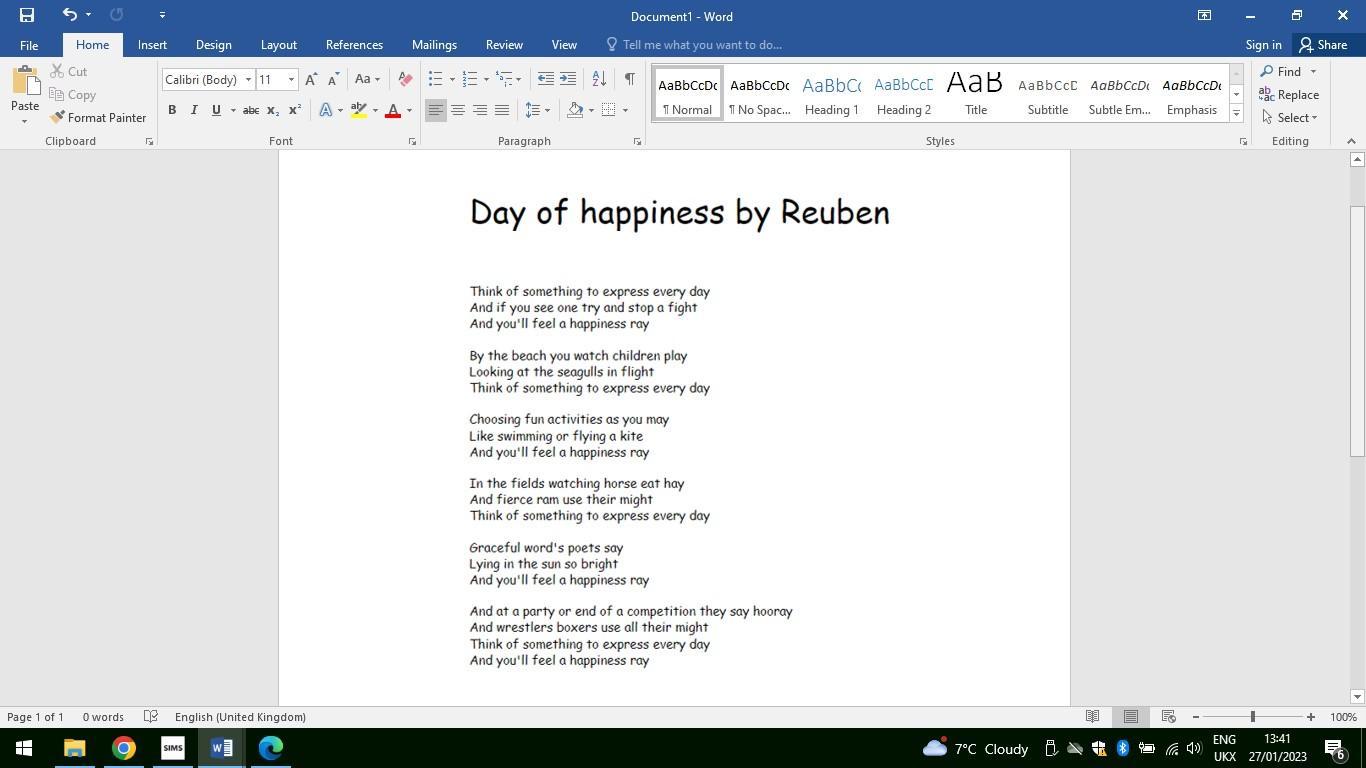Expand the Styles gallery more button

pos(1236,114)
